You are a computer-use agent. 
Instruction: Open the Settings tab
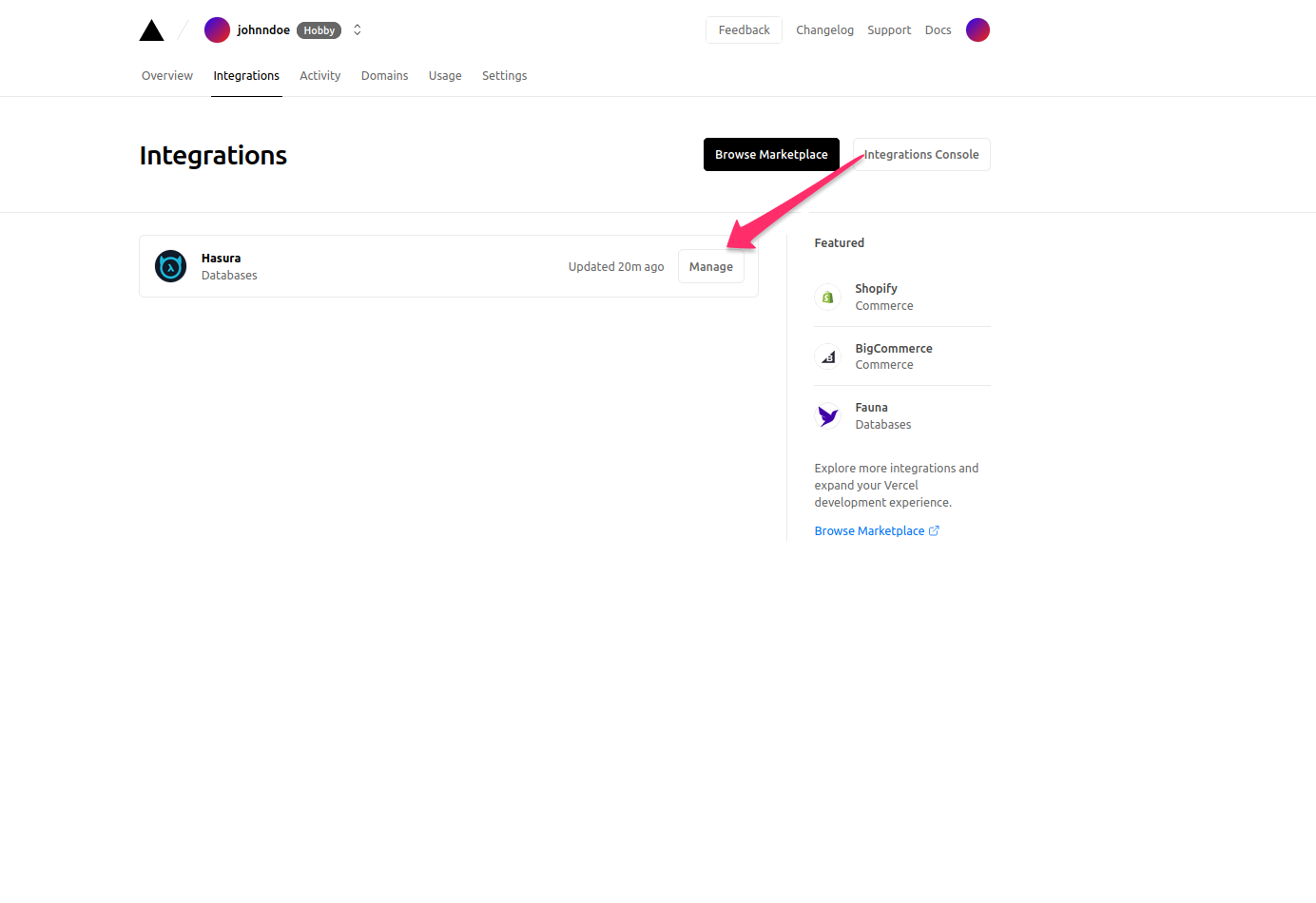tap(504, 75)
